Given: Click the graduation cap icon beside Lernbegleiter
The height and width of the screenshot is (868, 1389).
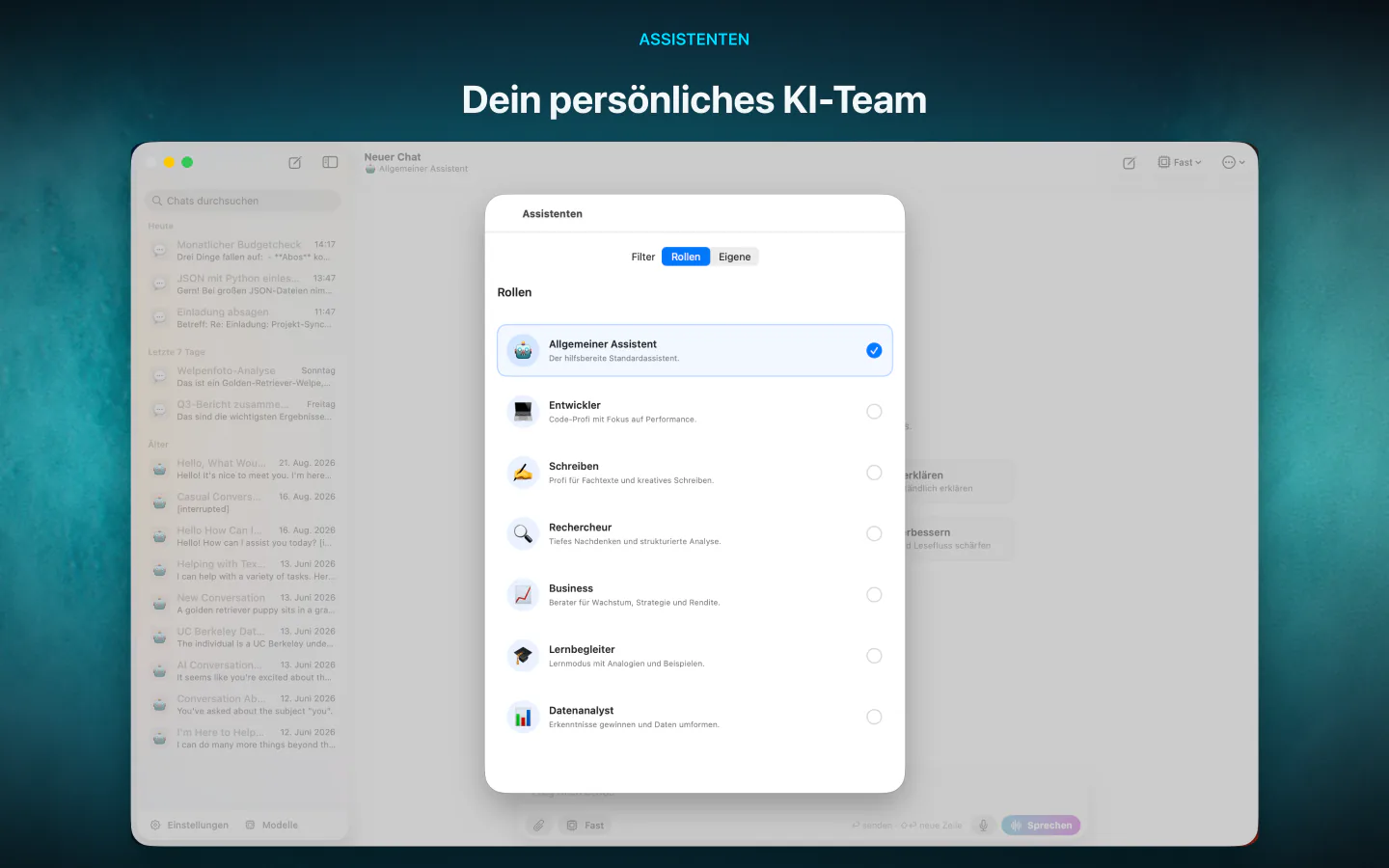Looking at the screenshot, I should pos(523,656).
